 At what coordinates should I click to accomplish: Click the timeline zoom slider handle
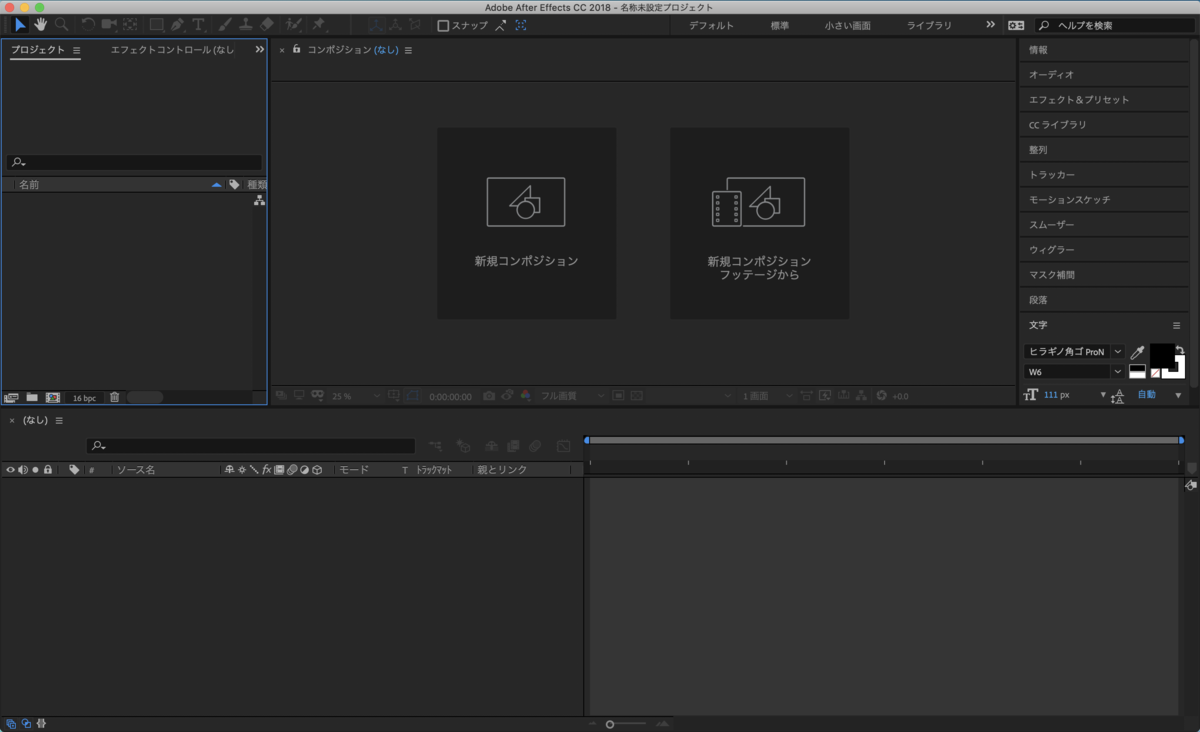(x=610, y=724)
